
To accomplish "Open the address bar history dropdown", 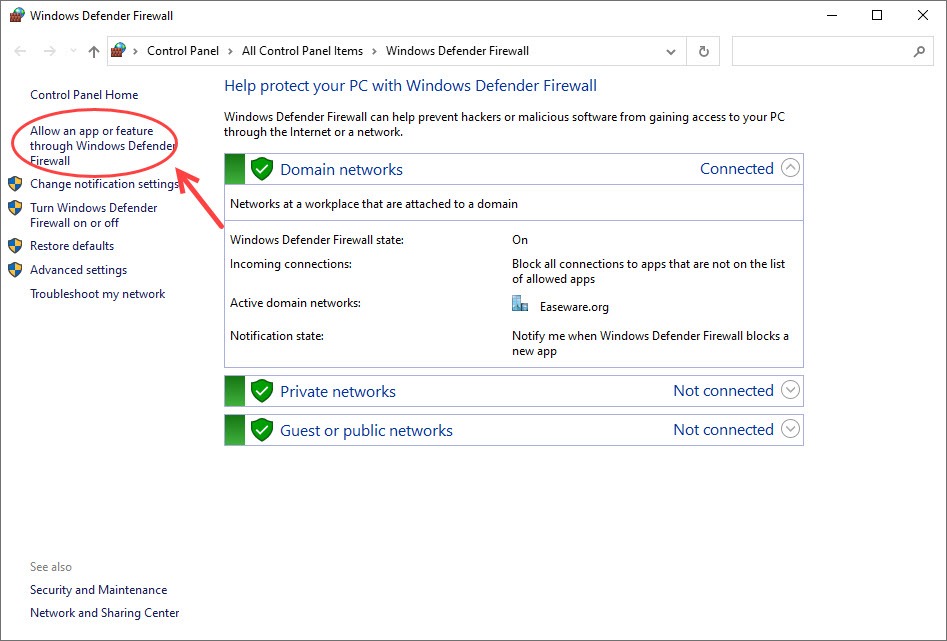I will pos(671,51).
